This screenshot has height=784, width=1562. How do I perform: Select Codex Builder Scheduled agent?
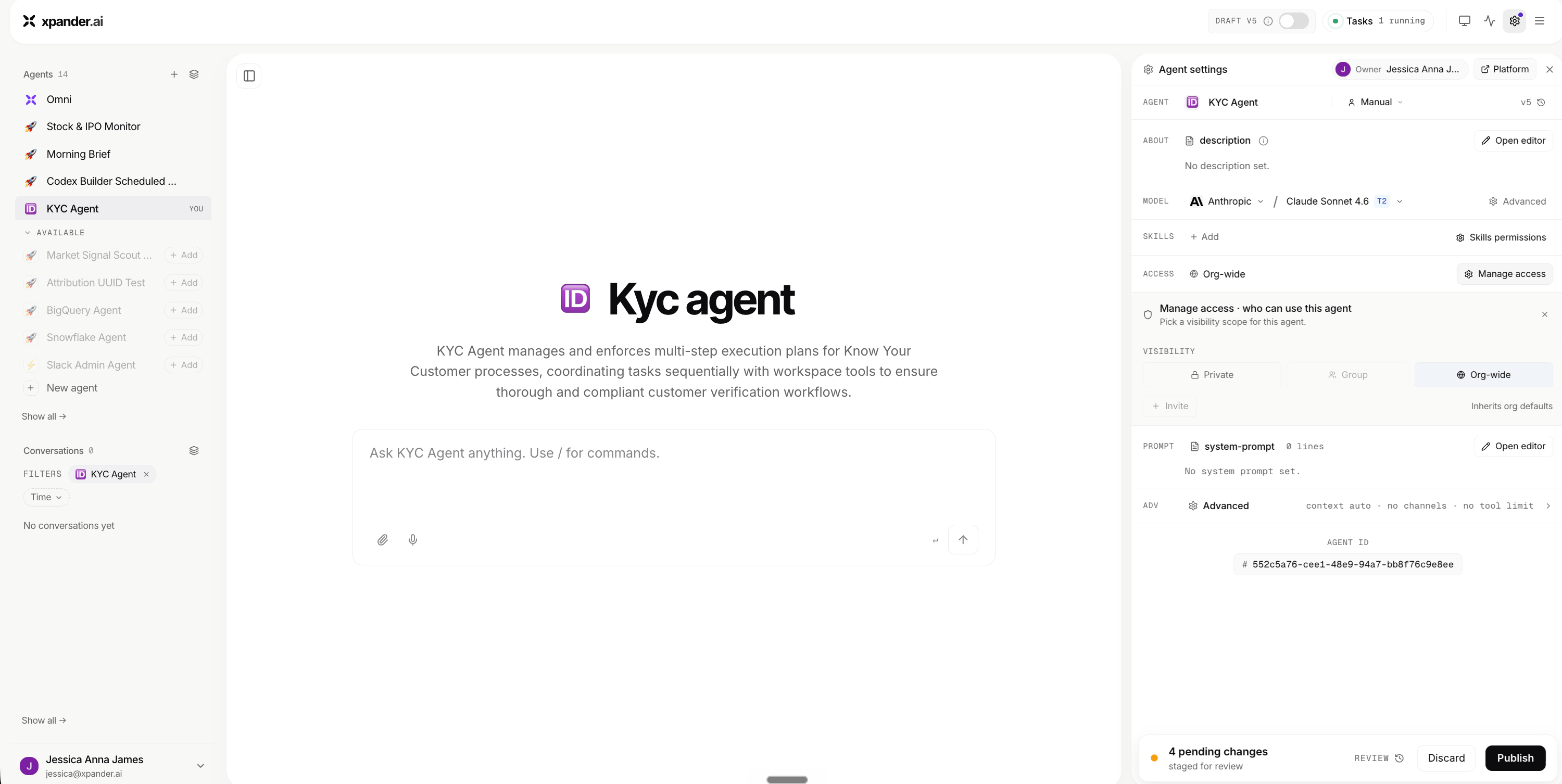point(113,181)
